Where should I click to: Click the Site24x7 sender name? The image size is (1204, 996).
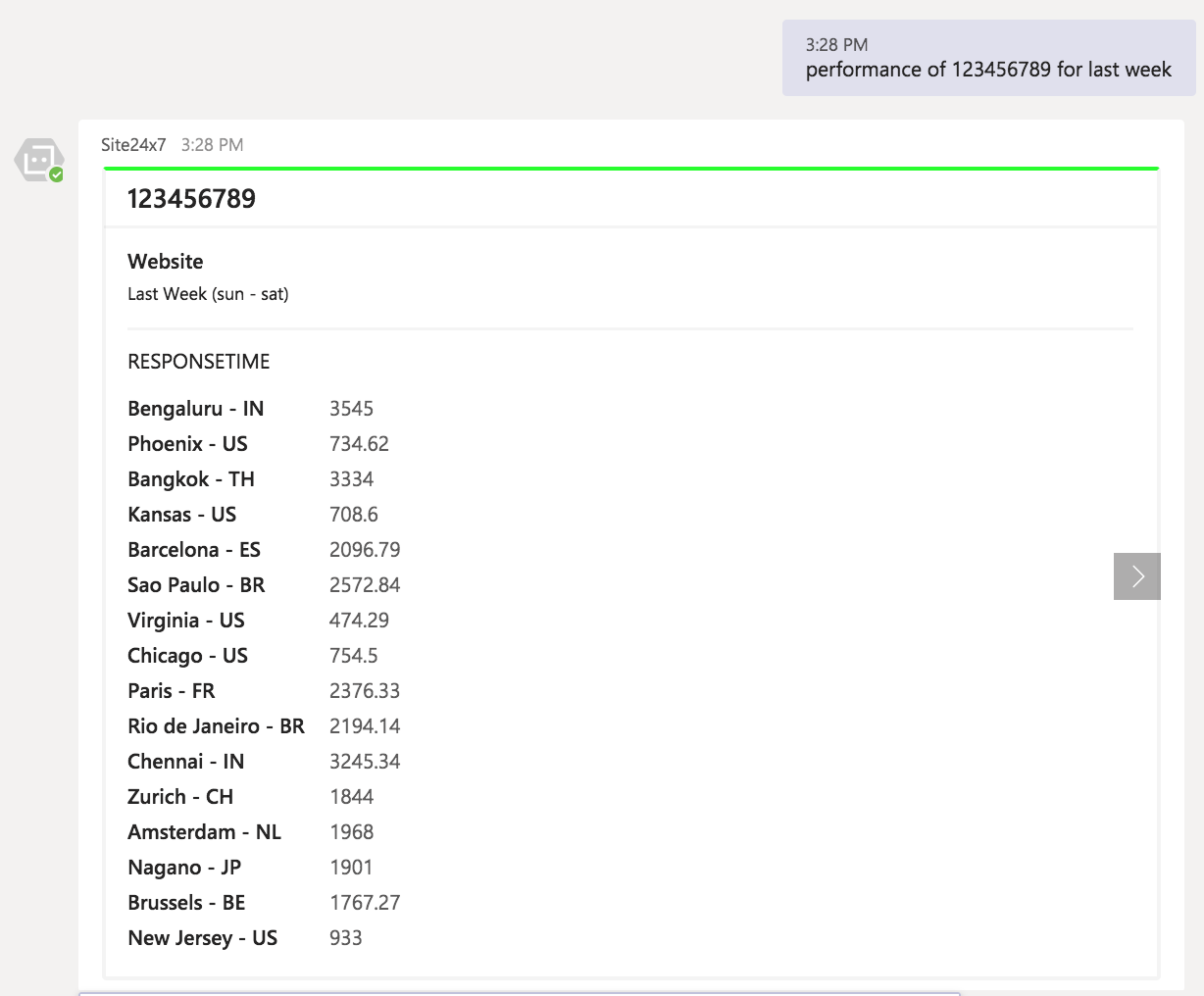click(133, 145)
